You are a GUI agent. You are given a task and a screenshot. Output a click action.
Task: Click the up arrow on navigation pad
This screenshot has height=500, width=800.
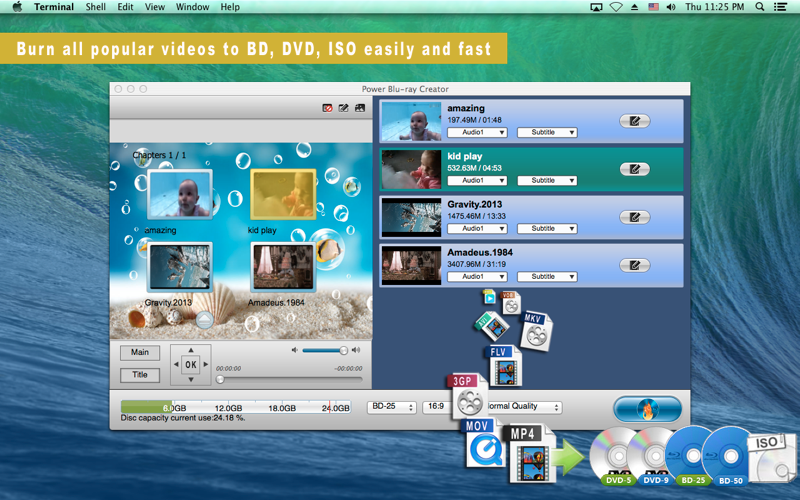(x=191, y=350)
